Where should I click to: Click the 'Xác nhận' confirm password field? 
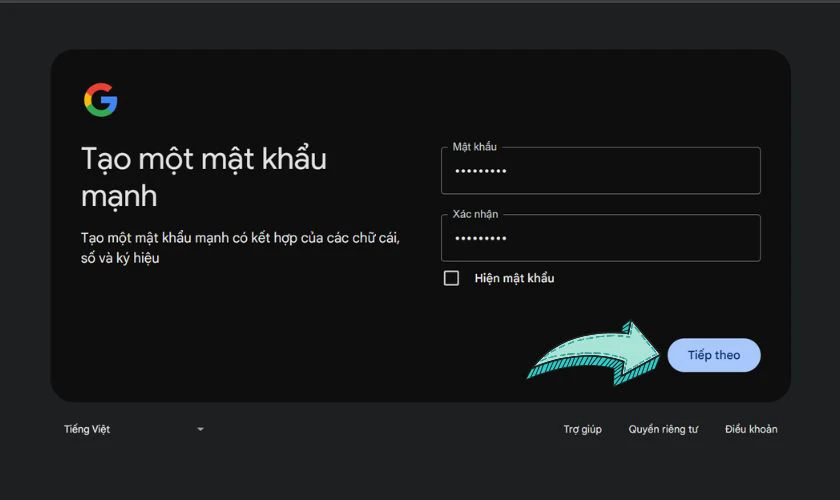click(x=601, y=238)
